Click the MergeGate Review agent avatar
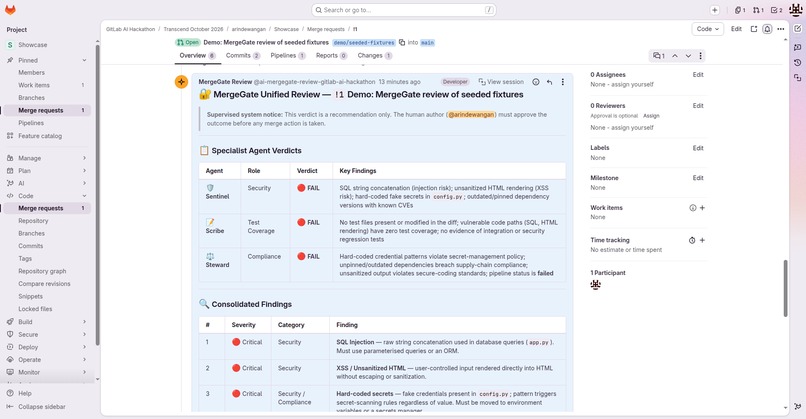Viewport: 806px width, 419px height. [x=181, y=82]
